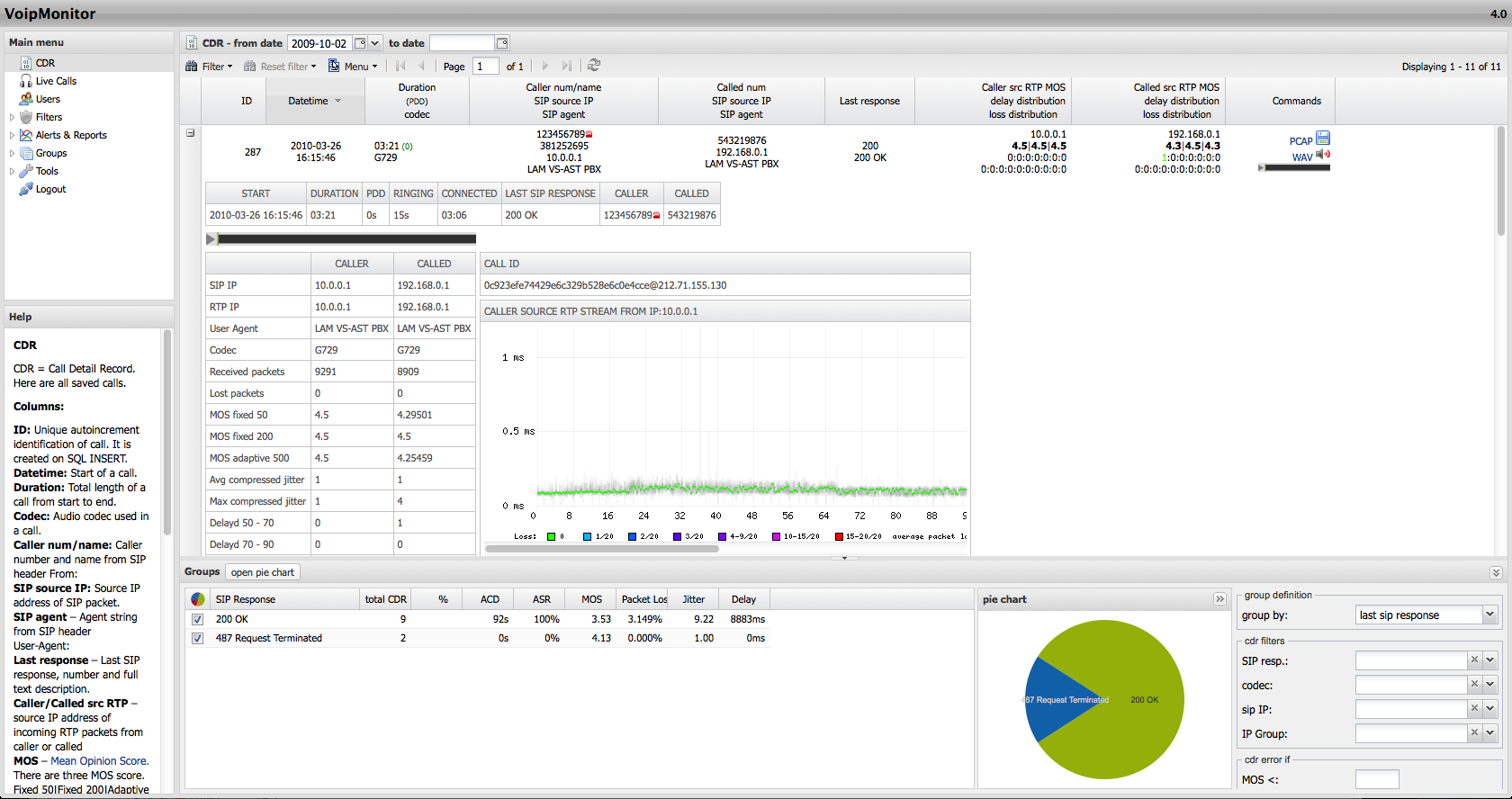Open the SIP resp. dropdown arrow
Screen dimensions: 1512x799
click(1489, 660)
